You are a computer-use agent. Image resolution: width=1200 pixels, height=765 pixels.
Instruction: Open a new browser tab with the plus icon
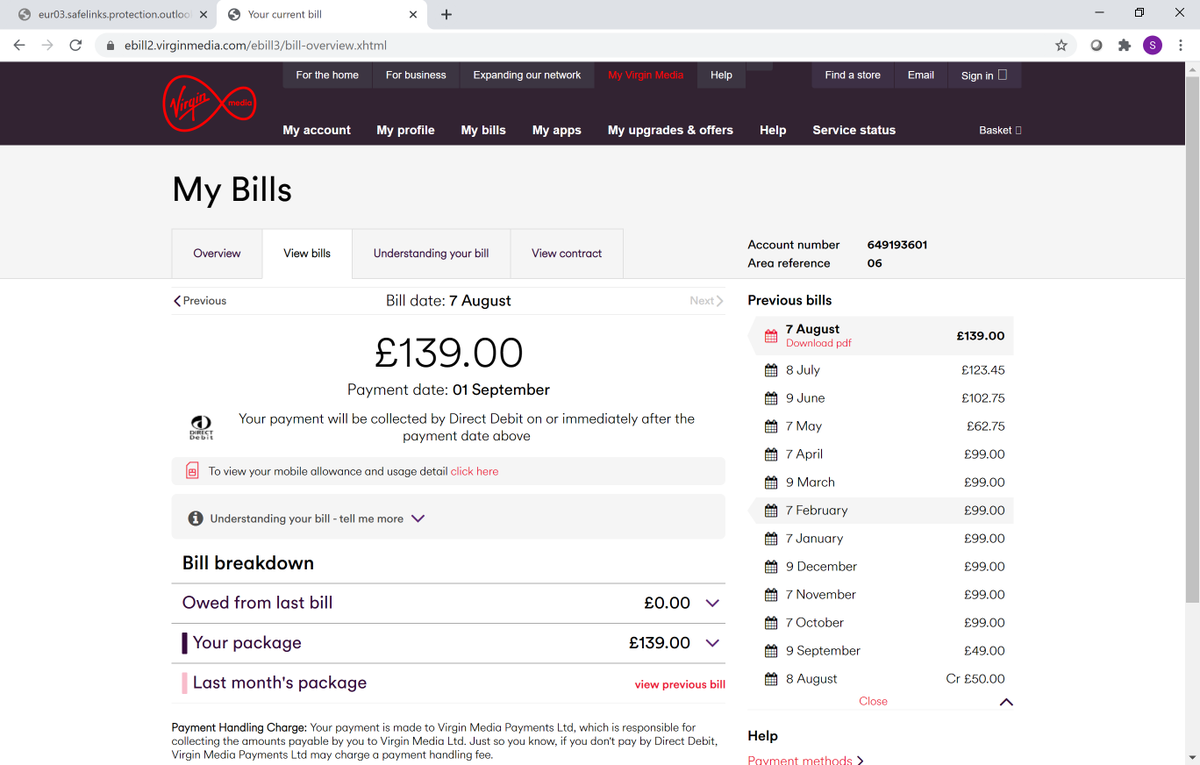click(x=446, y=15)
